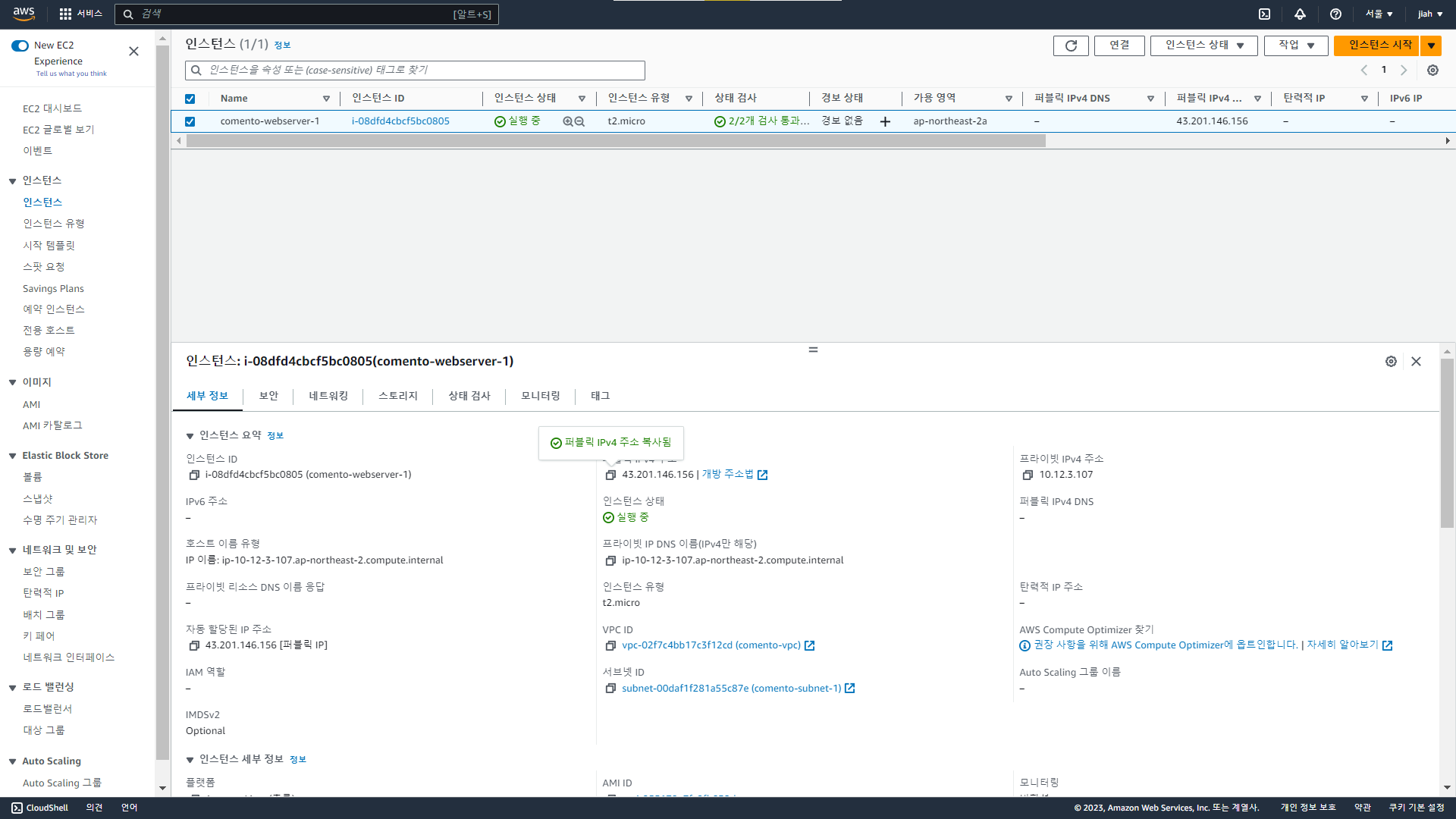Open the vpc-02f7c4bb17c3f12cd link
The height and width of the screenshot is (819, 1456).
point(711,645)
